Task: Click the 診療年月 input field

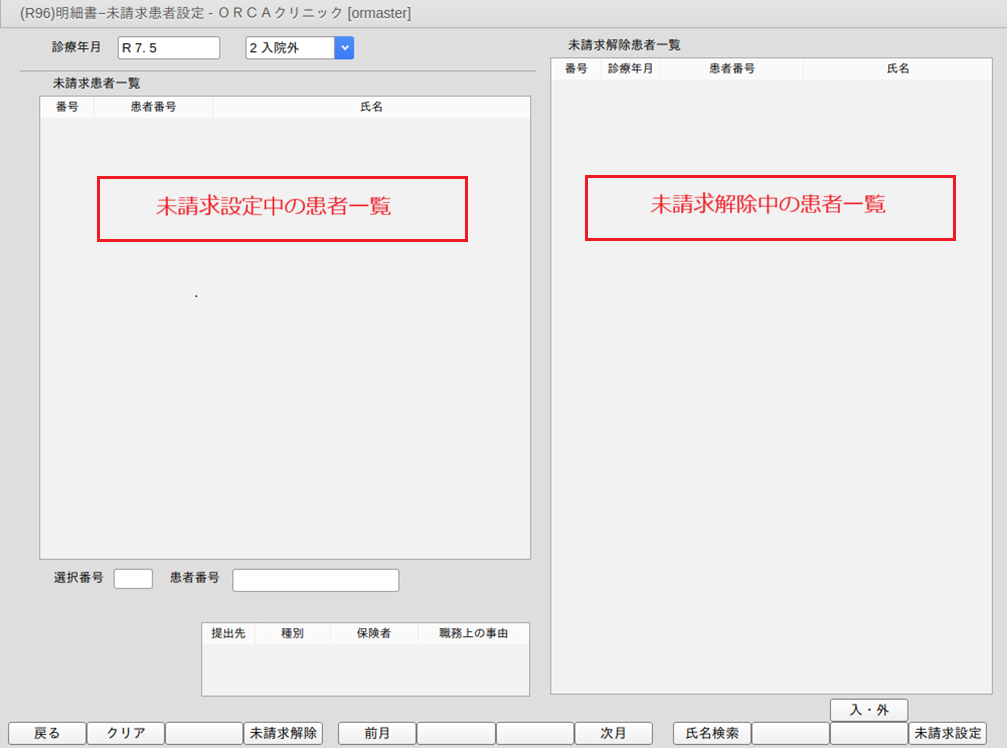Action: point(168,47)
